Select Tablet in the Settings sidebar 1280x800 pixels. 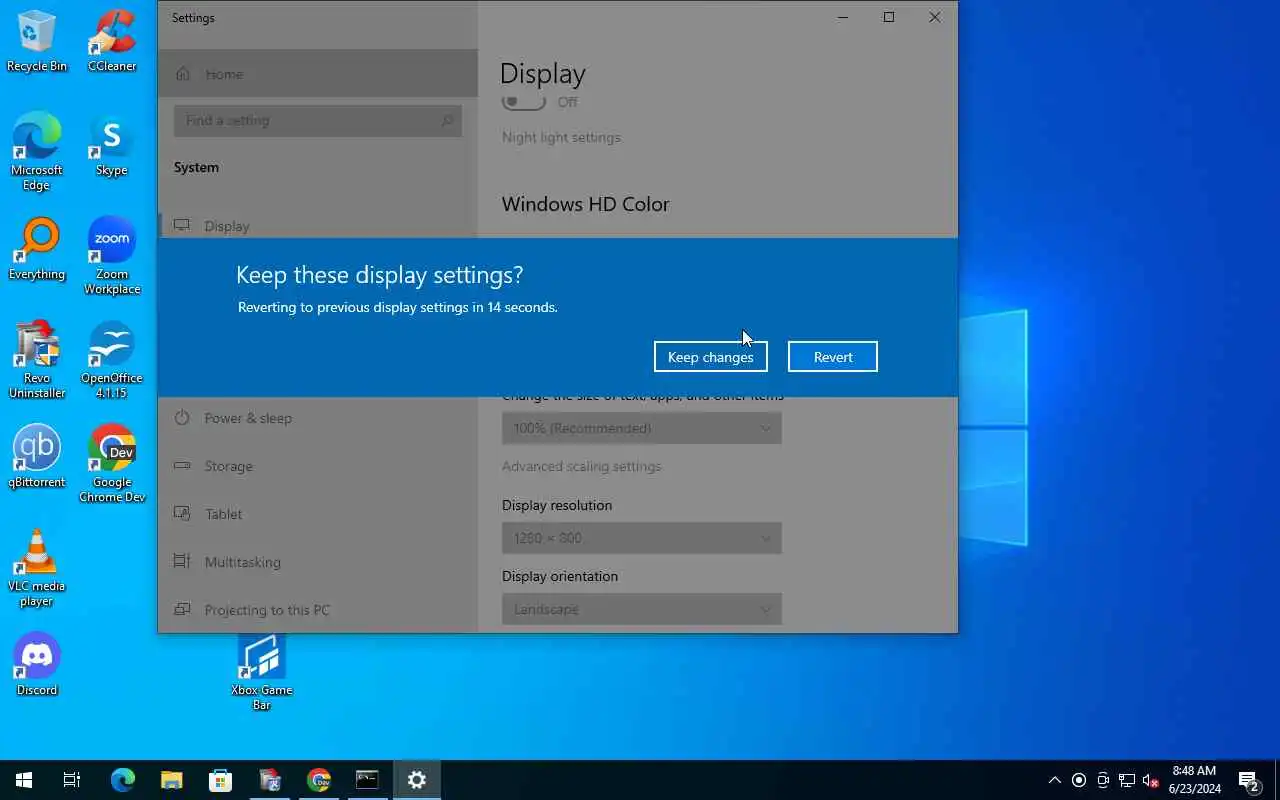(x=318, y=514)
